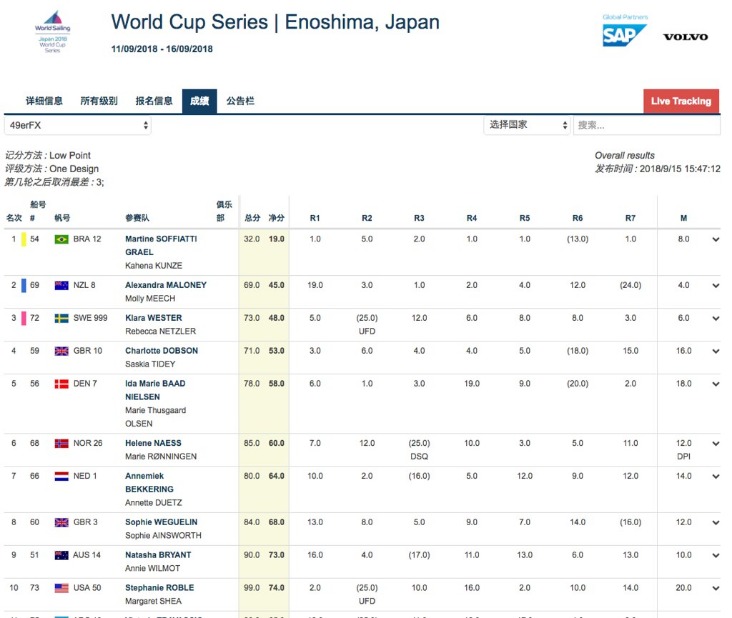Expand row details for Alexandra Maloney

coord(715,286)
